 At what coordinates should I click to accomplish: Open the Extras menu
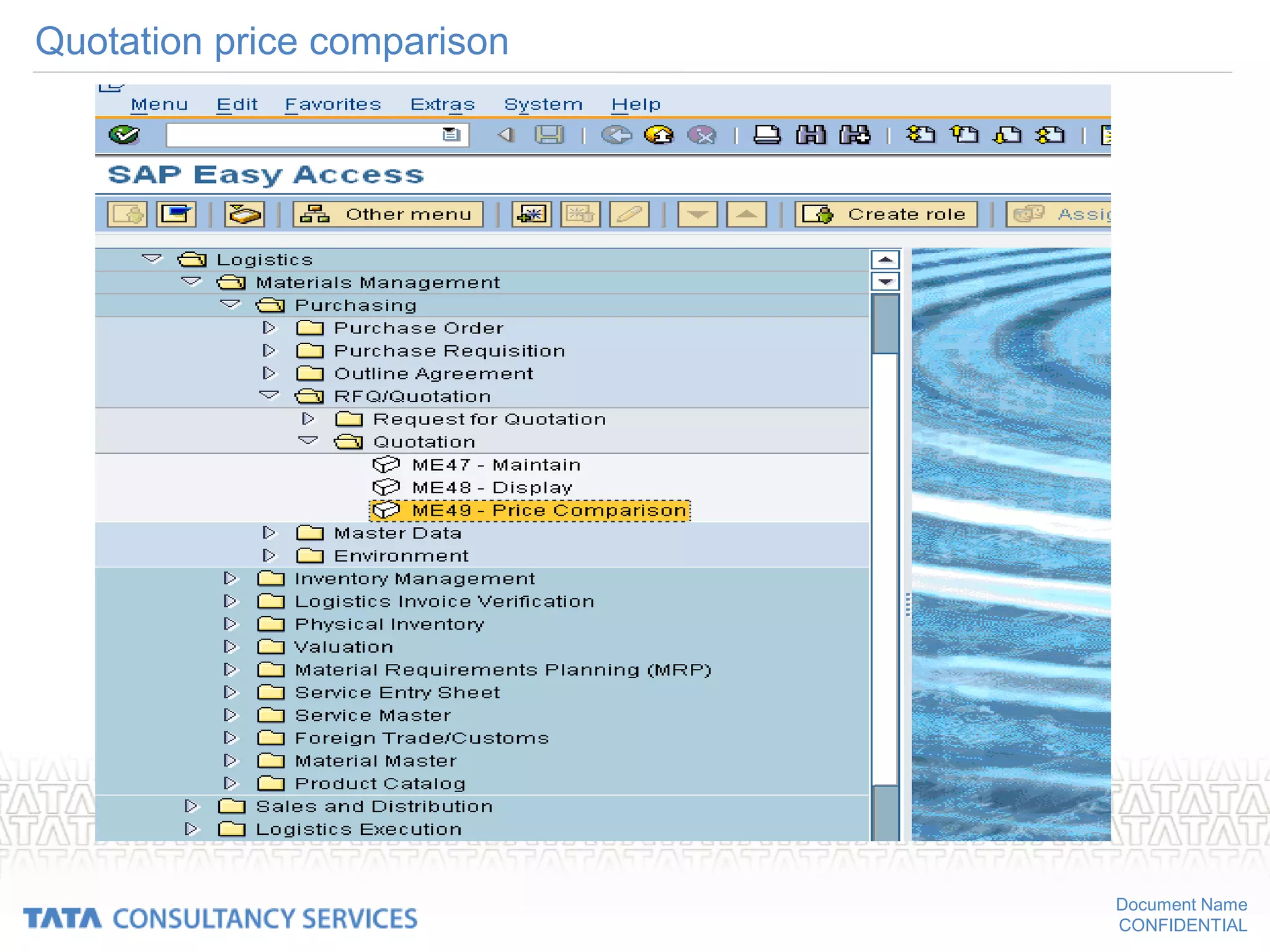click(x=443, y=104)
